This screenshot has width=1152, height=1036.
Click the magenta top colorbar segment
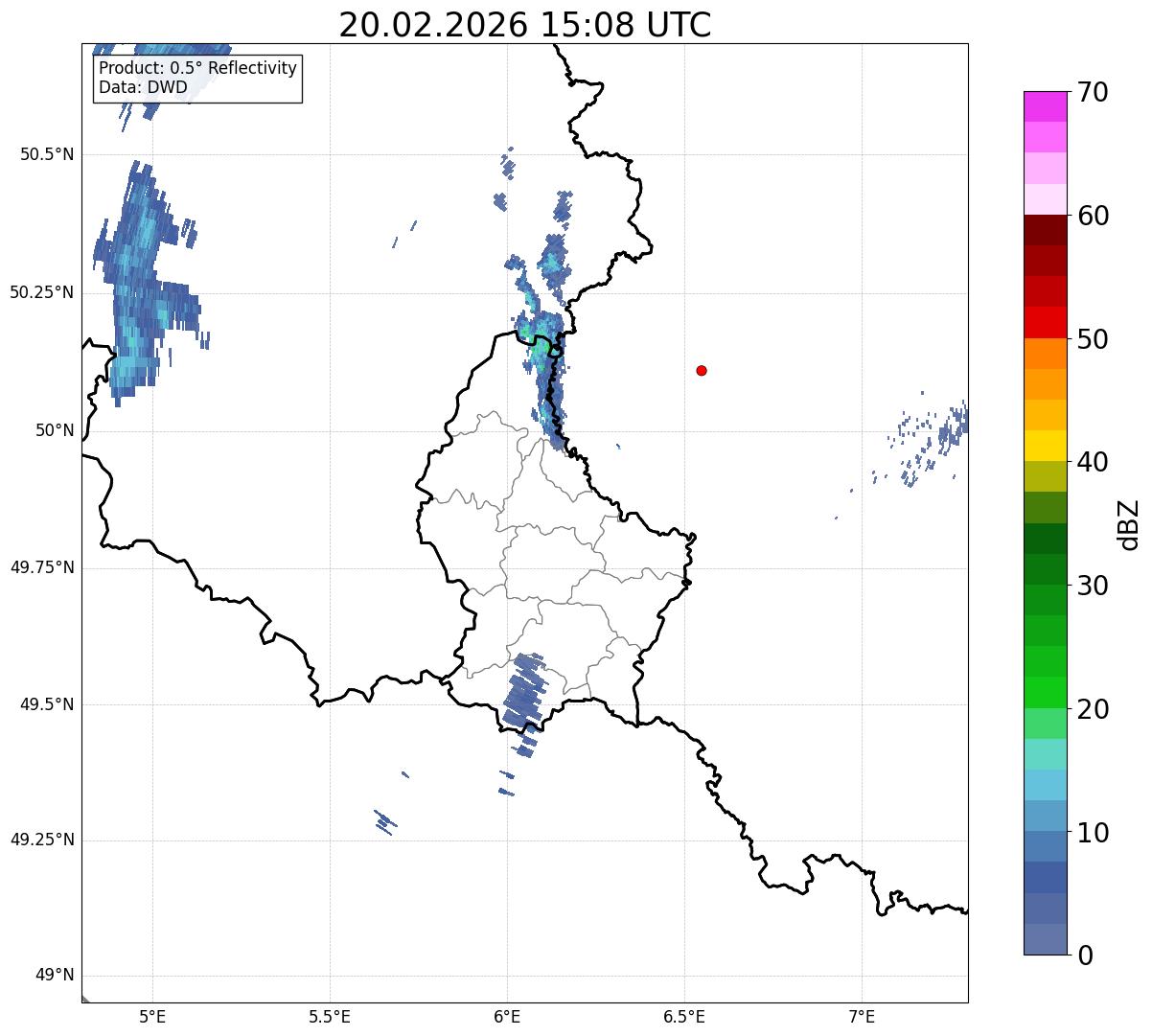tap(1045, 106)
